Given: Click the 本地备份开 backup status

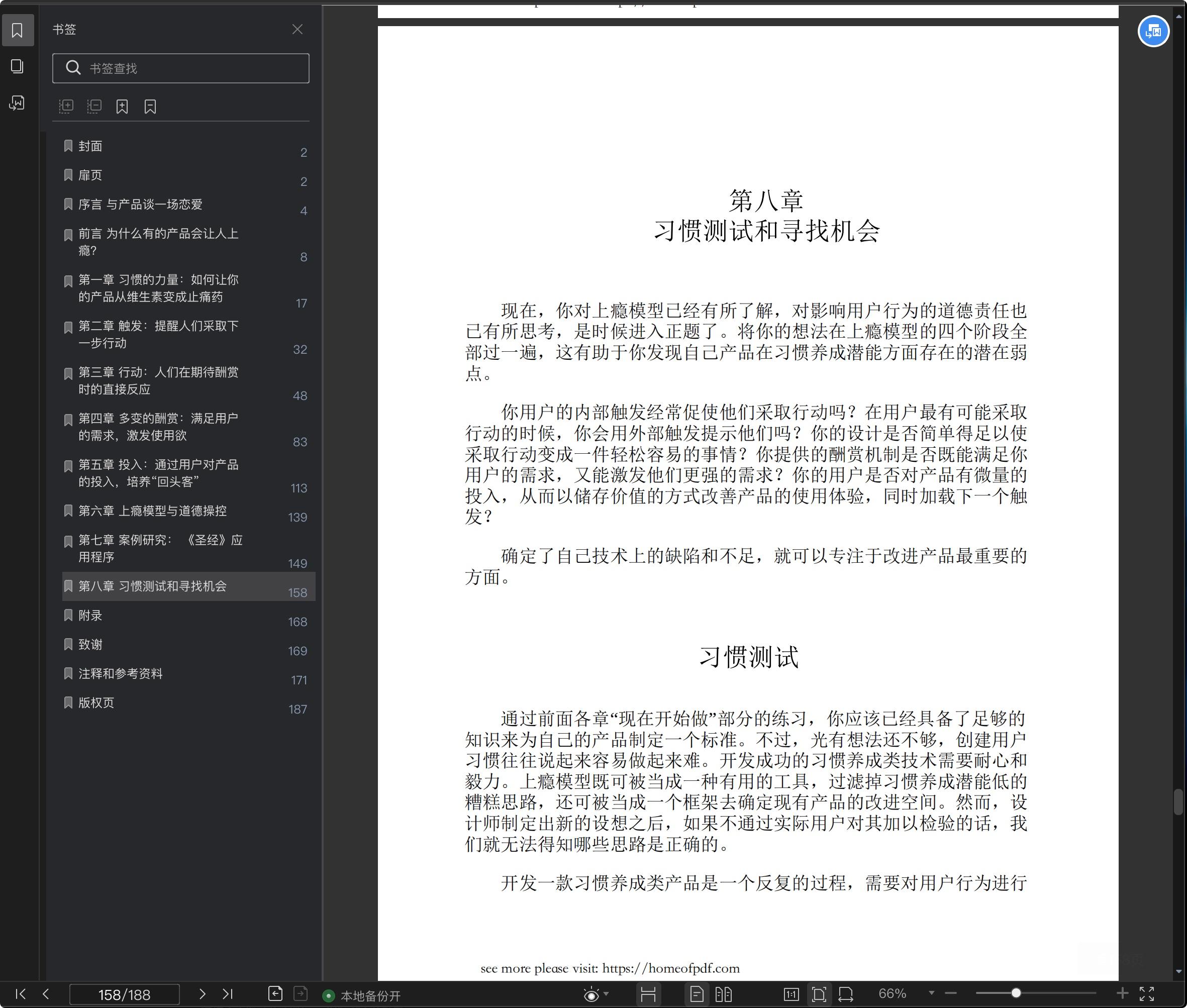Looking at the screenshot, I should (x=362, y=996).
